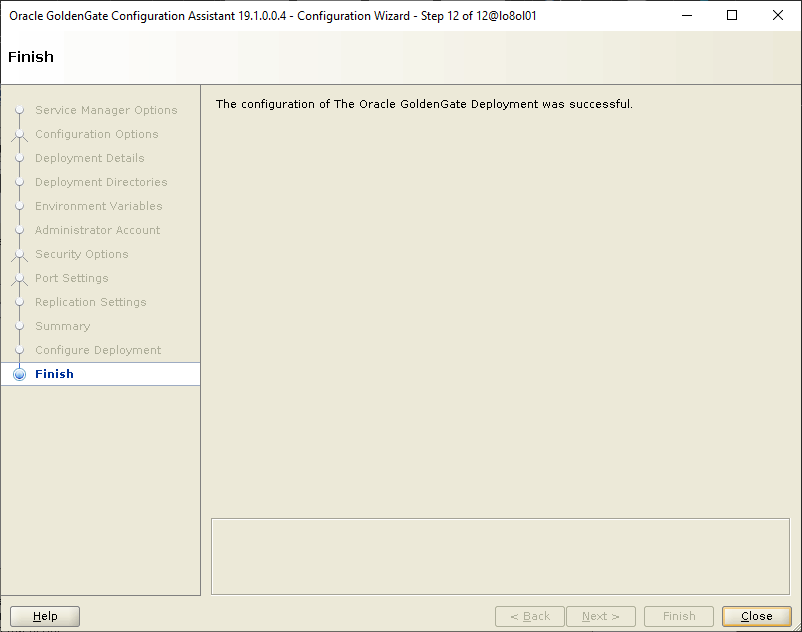The image size is (802, 632).
Task: Select Deployment Directories in the step list
Action: point(101,182)
